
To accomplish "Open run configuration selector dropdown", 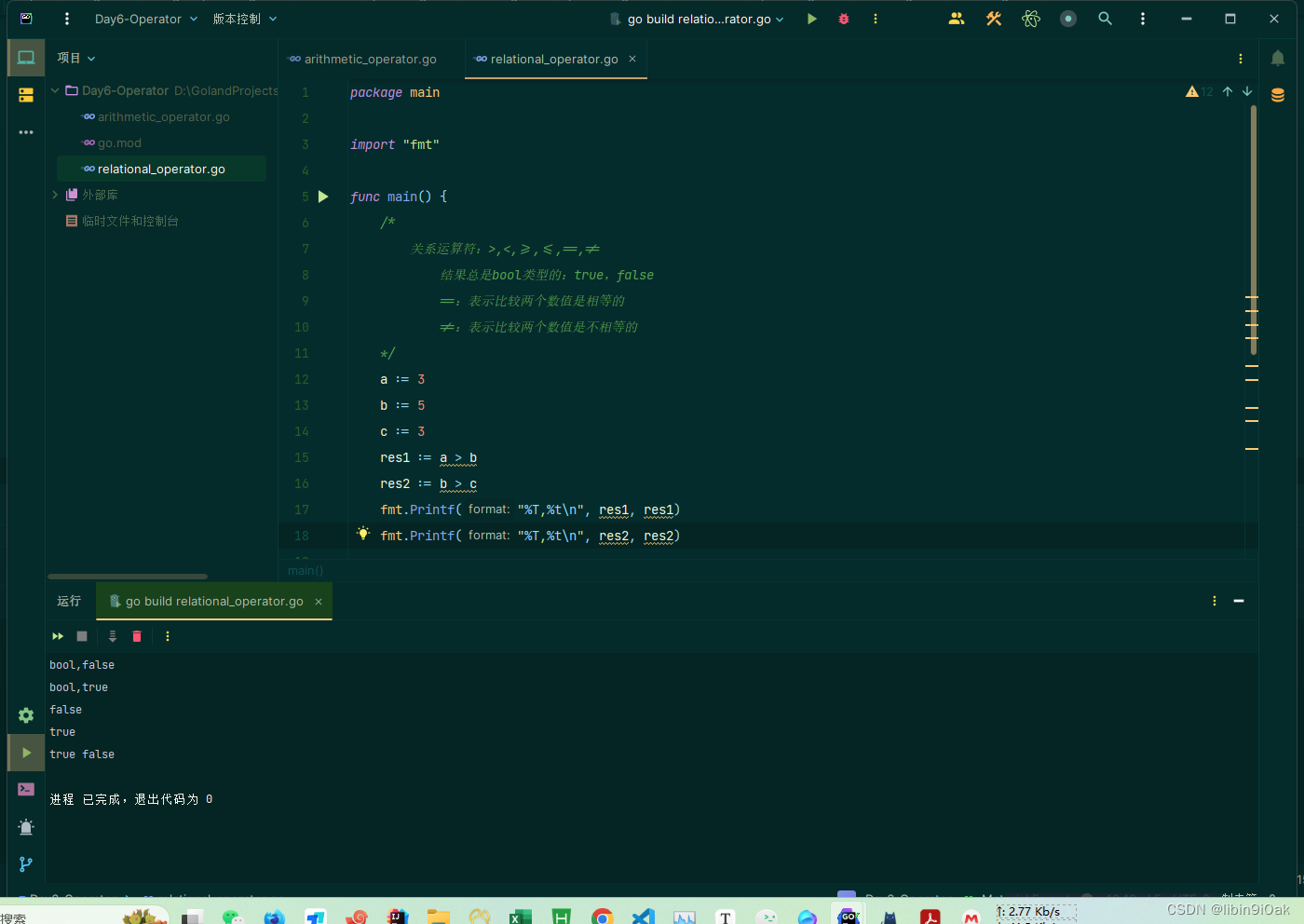I will (697, 19).
